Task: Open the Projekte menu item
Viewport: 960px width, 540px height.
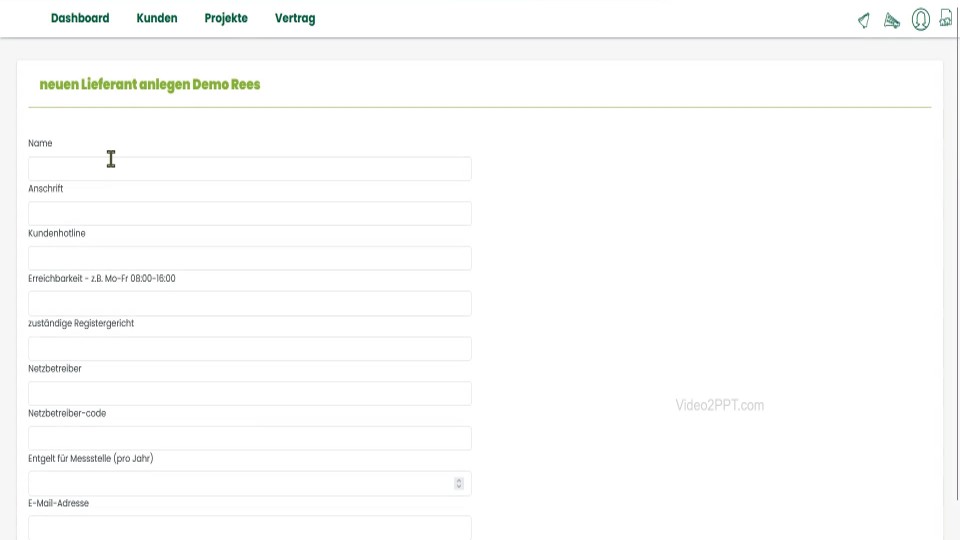Action: coord(226,18)
